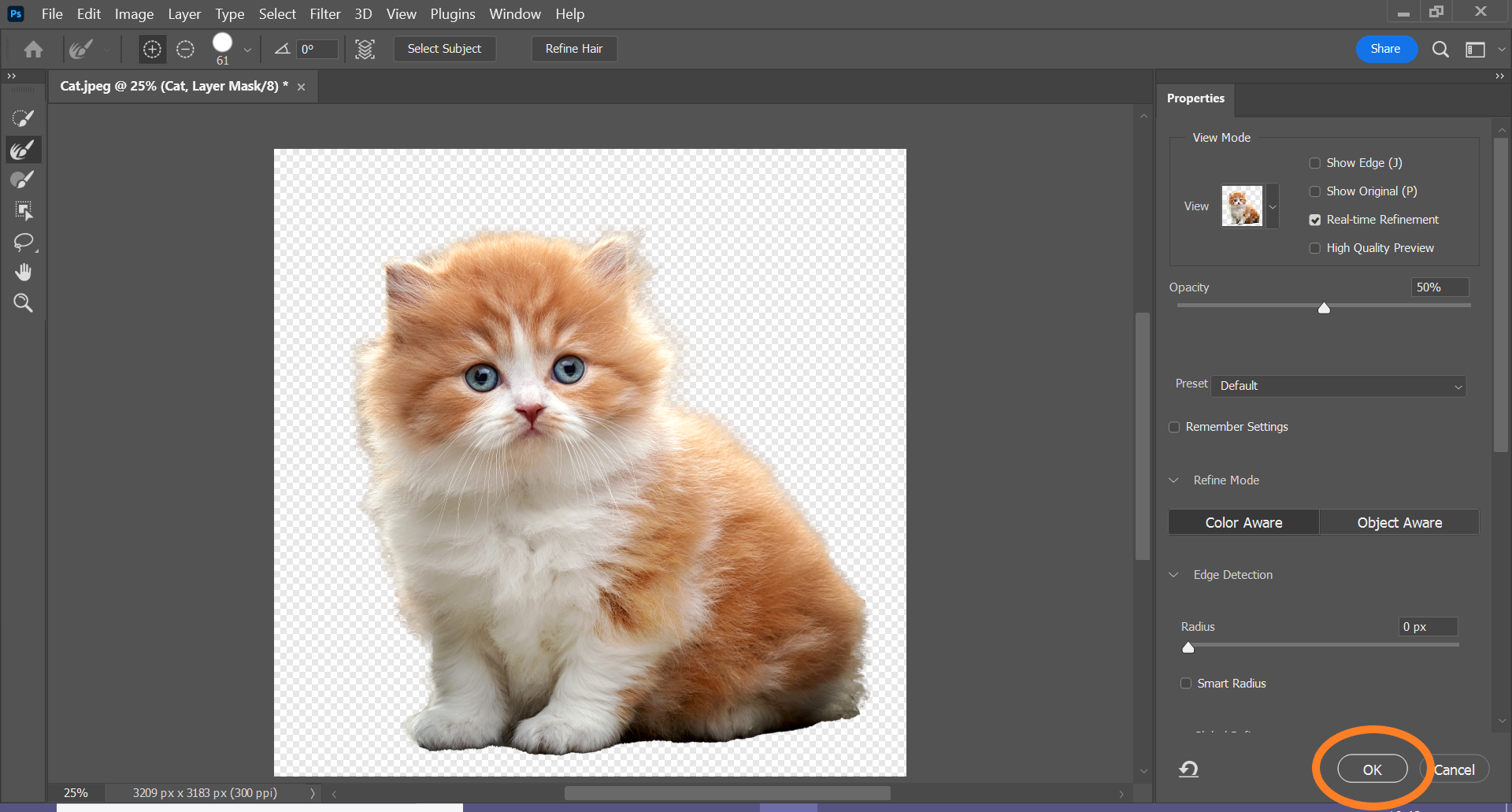Open the View mode dropdown arrow
1512x812 pixels.
[x=1273, y=206]
